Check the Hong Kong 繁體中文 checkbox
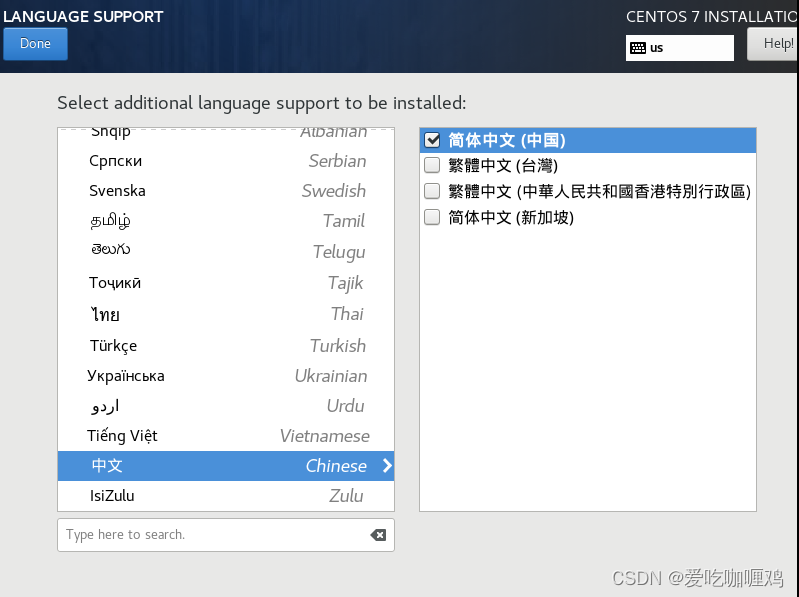The width and height of the screenshot is (799, 597). (x=432, y=191)
